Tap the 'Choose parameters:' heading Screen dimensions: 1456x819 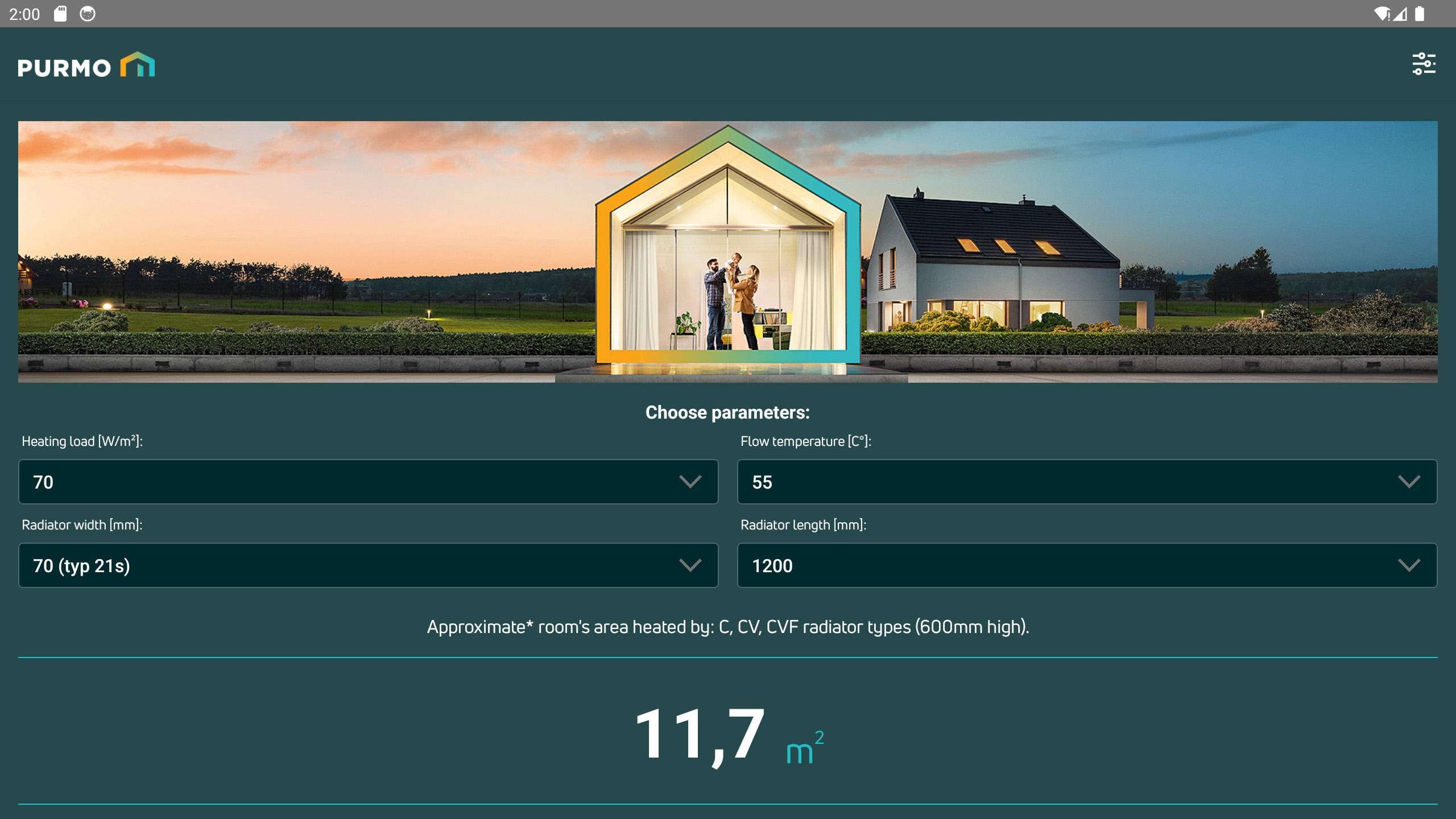point(727,412)
